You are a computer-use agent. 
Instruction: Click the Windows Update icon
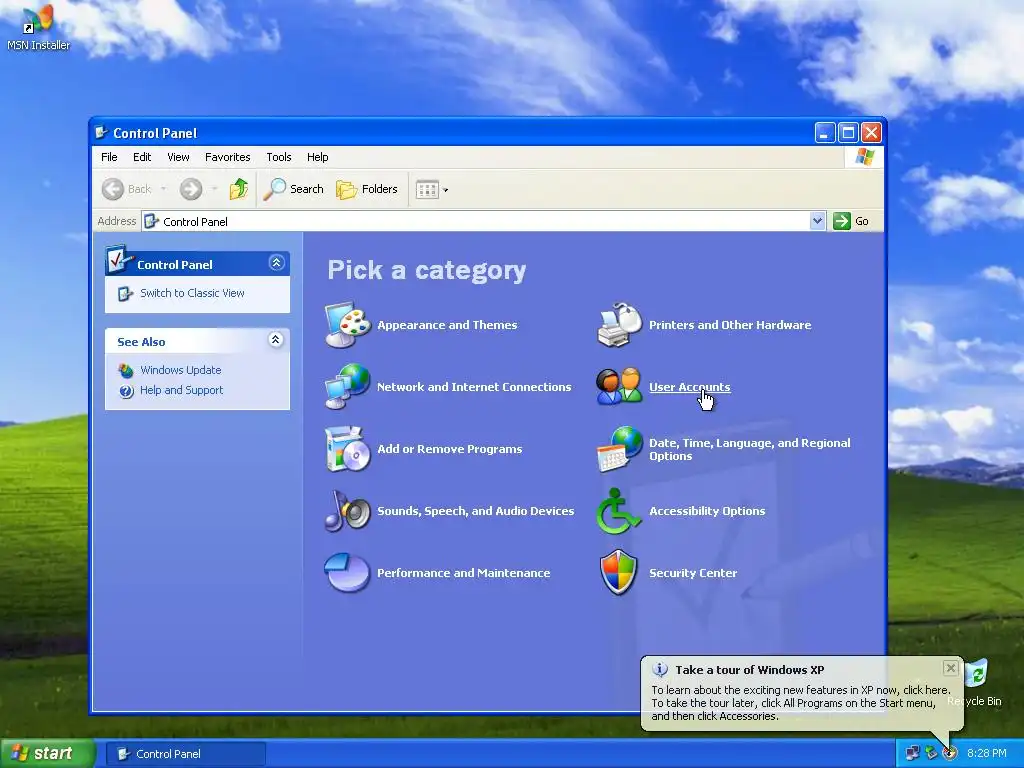click(125, 371)
